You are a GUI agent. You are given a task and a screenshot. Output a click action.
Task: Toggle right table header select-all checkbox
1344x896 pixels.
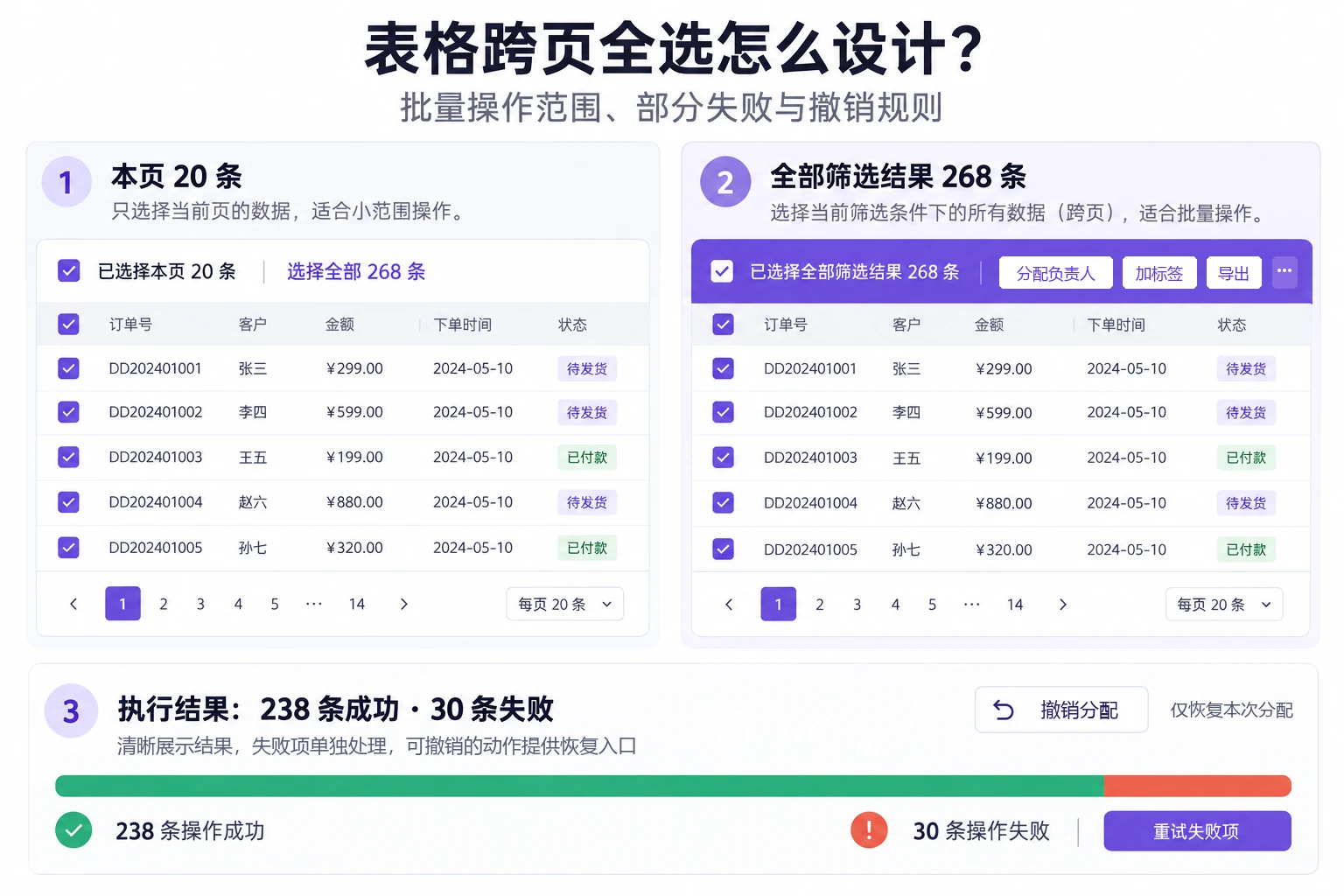[x=723, y=325]
